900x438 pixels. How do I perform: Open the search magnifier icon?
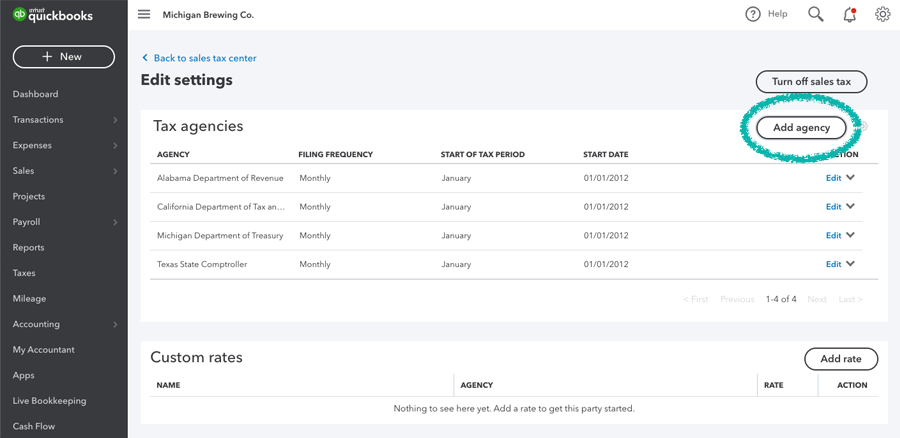coord(816,14)
